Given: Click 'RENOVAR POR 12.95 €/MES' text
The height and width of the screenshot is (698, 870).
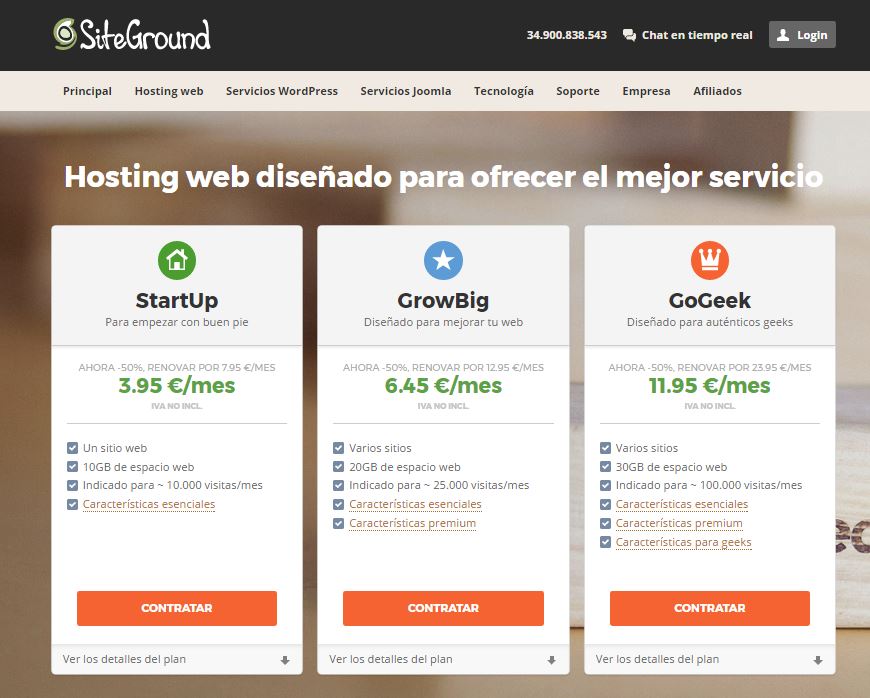Looking at the screenshot, I should pyautogui.click(x=478, y=367).
